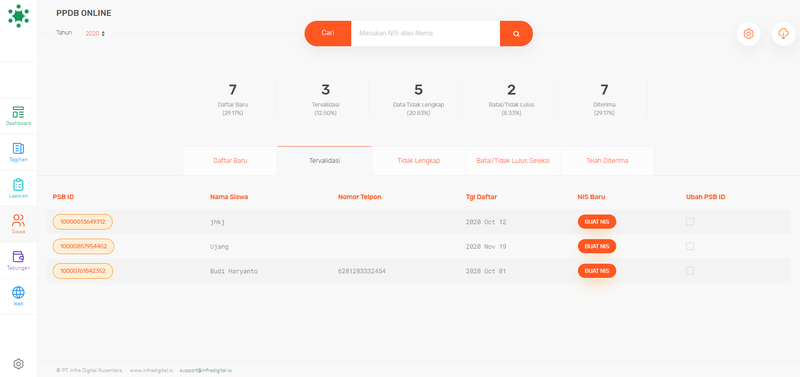Screen dimensions: 800x377
Task: Click student name jhkj
Action: [x=218, y=222]
